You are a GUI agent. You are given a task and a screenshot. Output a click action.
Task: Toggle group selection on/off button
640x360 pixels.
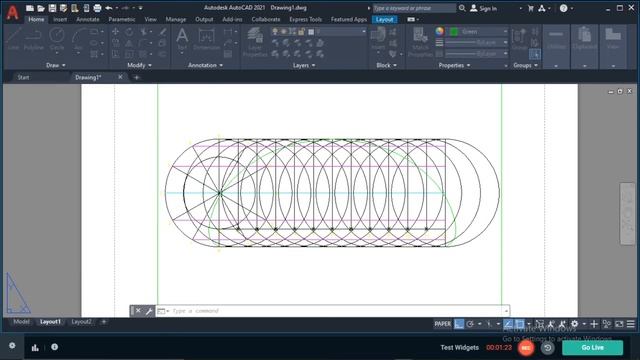click(534, 54)
